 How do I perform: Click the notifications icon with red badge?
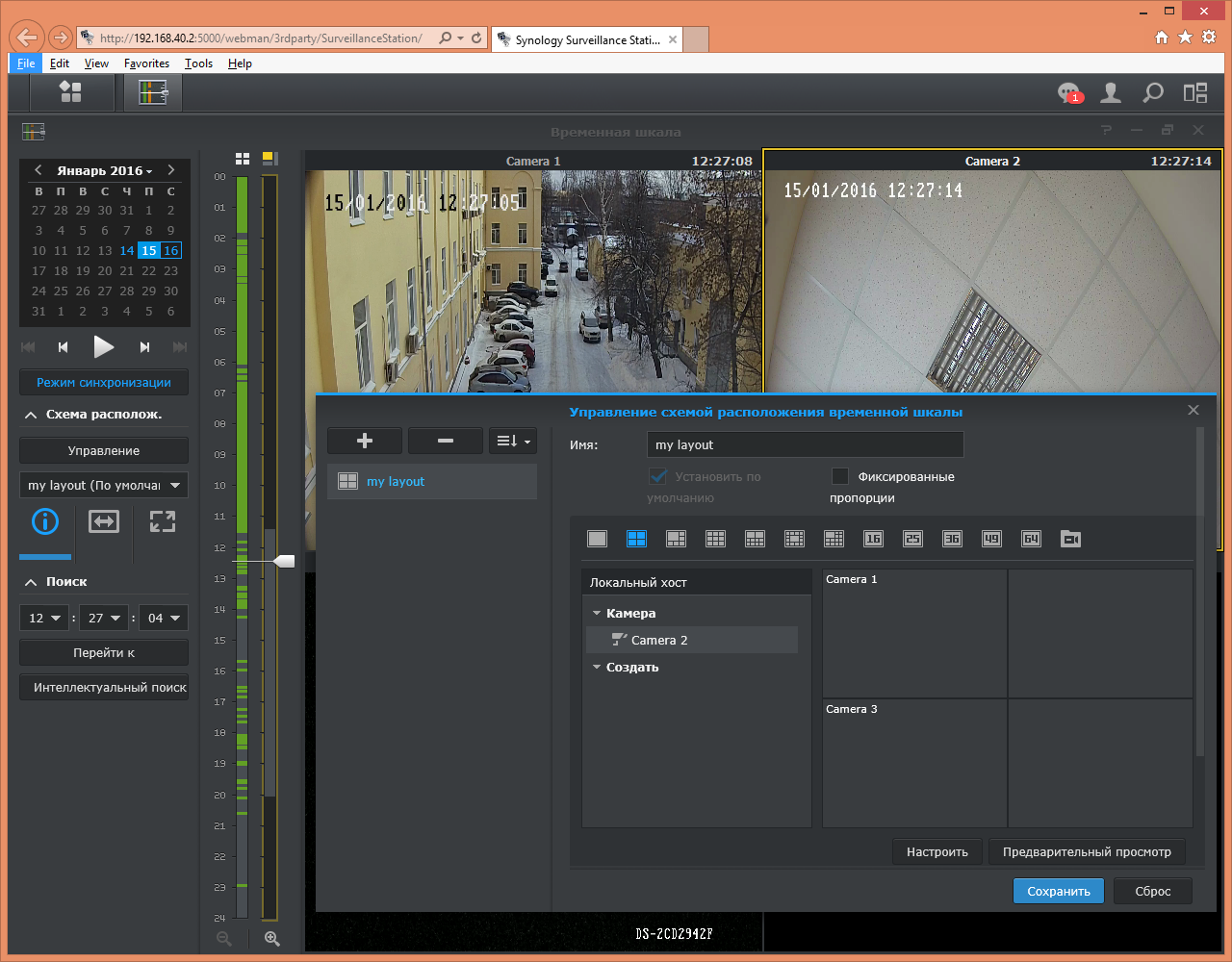[1068, 92]
